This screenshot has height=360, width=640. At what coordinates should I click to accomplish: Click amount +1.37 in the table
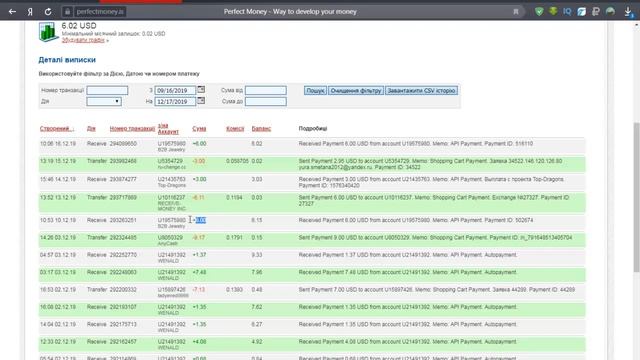coord(199,255)
